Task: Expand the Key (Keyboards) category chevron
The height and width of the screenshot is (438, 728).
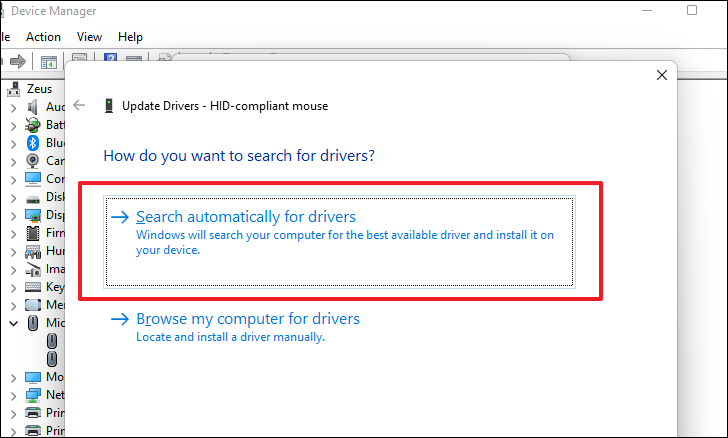Action: click(13, 288)
